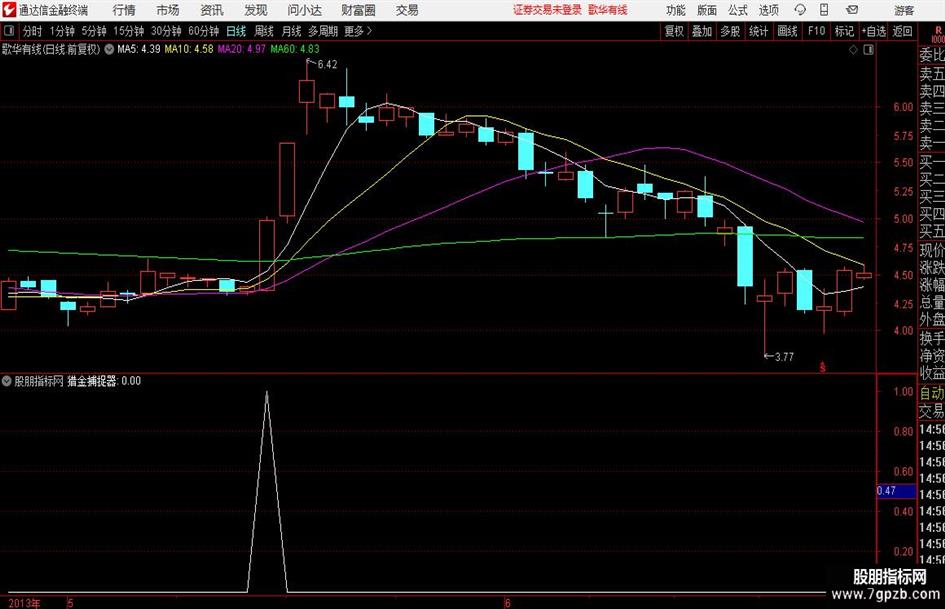Screen dimensions: 945x609
Task: Expand the 更多 periods list
Action: (x=359, y=31)
